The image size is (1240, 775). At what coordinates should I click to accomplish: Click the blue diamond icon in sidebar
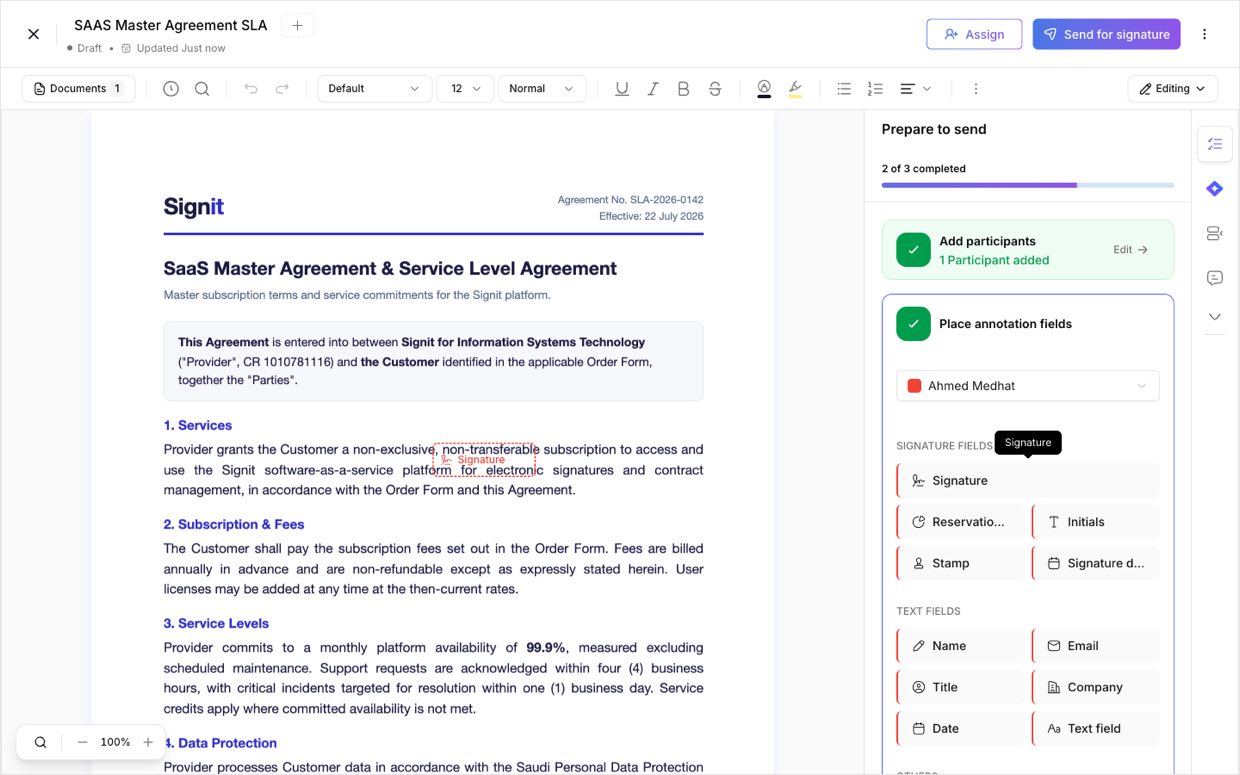click(1215, 188)
